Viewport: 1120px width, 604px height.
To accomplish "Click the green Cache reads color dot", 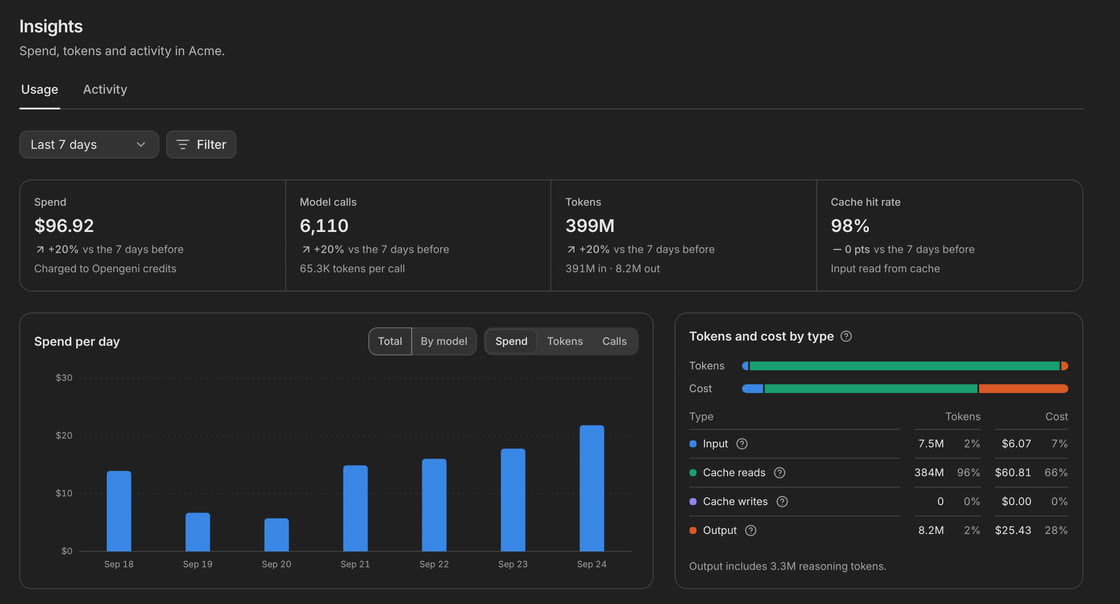I will click(x=693, y=473).
